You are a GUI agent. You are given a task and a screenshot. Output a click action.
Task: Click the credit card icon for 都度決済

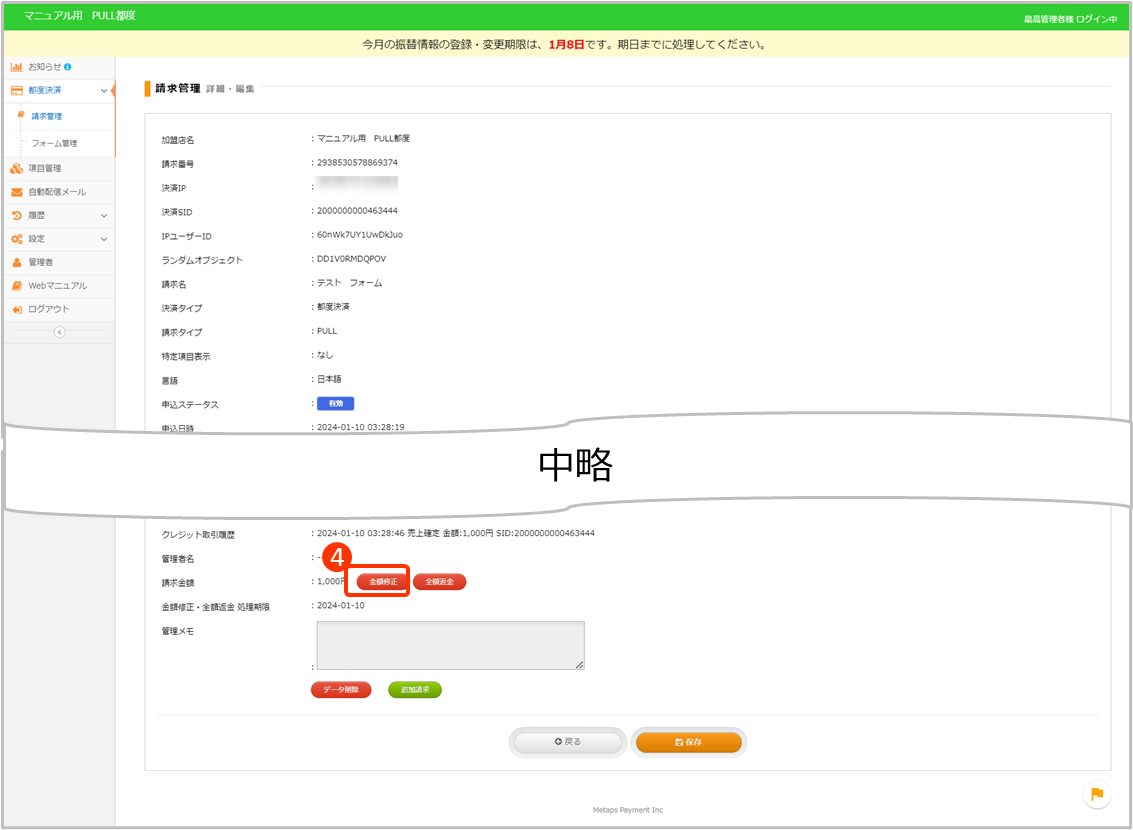pyautogui.click(x=17, y=91)
